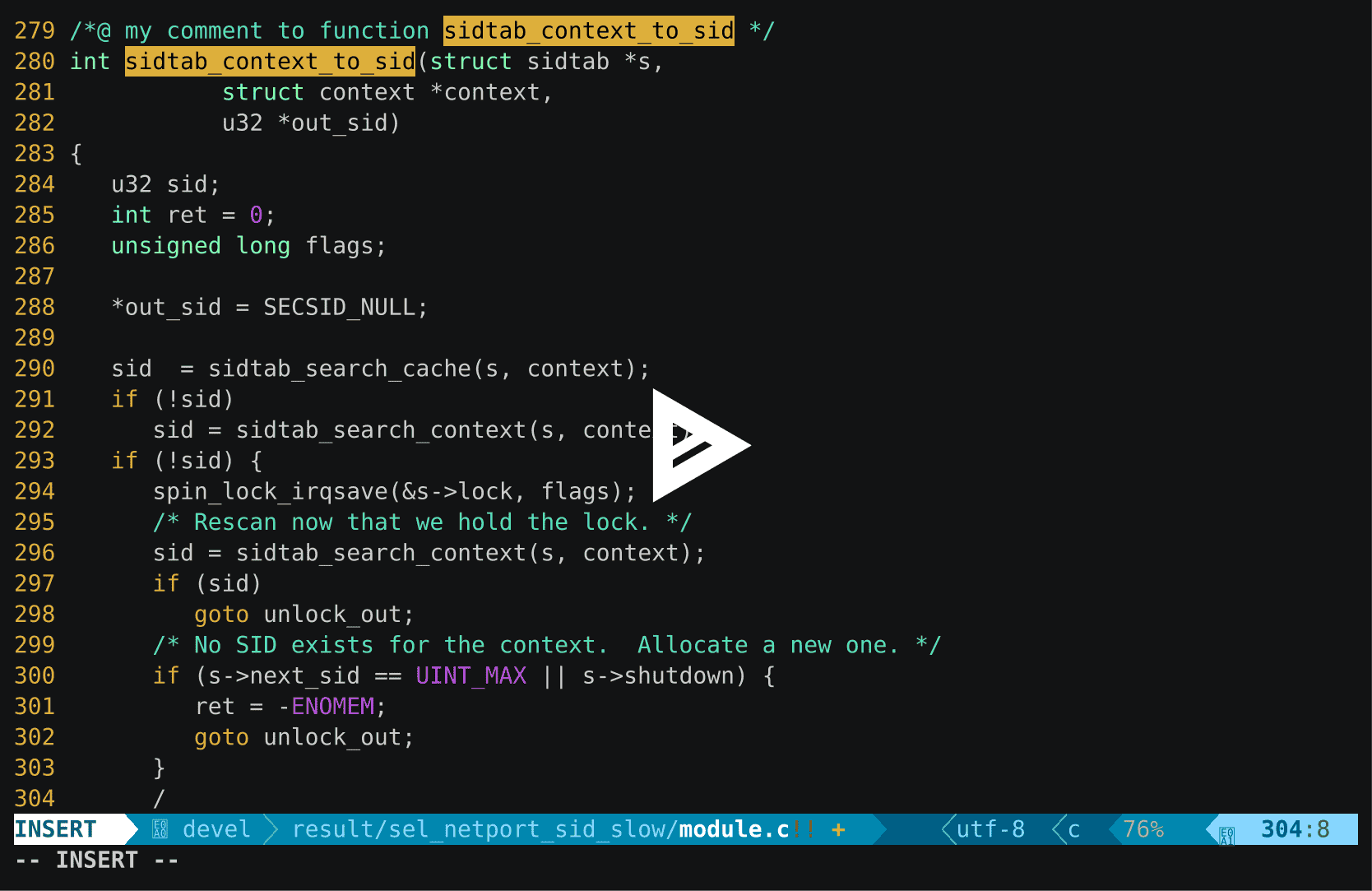Click the comment 'Rescan now that we hold the lock.'
Screen dimensions: 1372x891
click(x=422, y=522)
